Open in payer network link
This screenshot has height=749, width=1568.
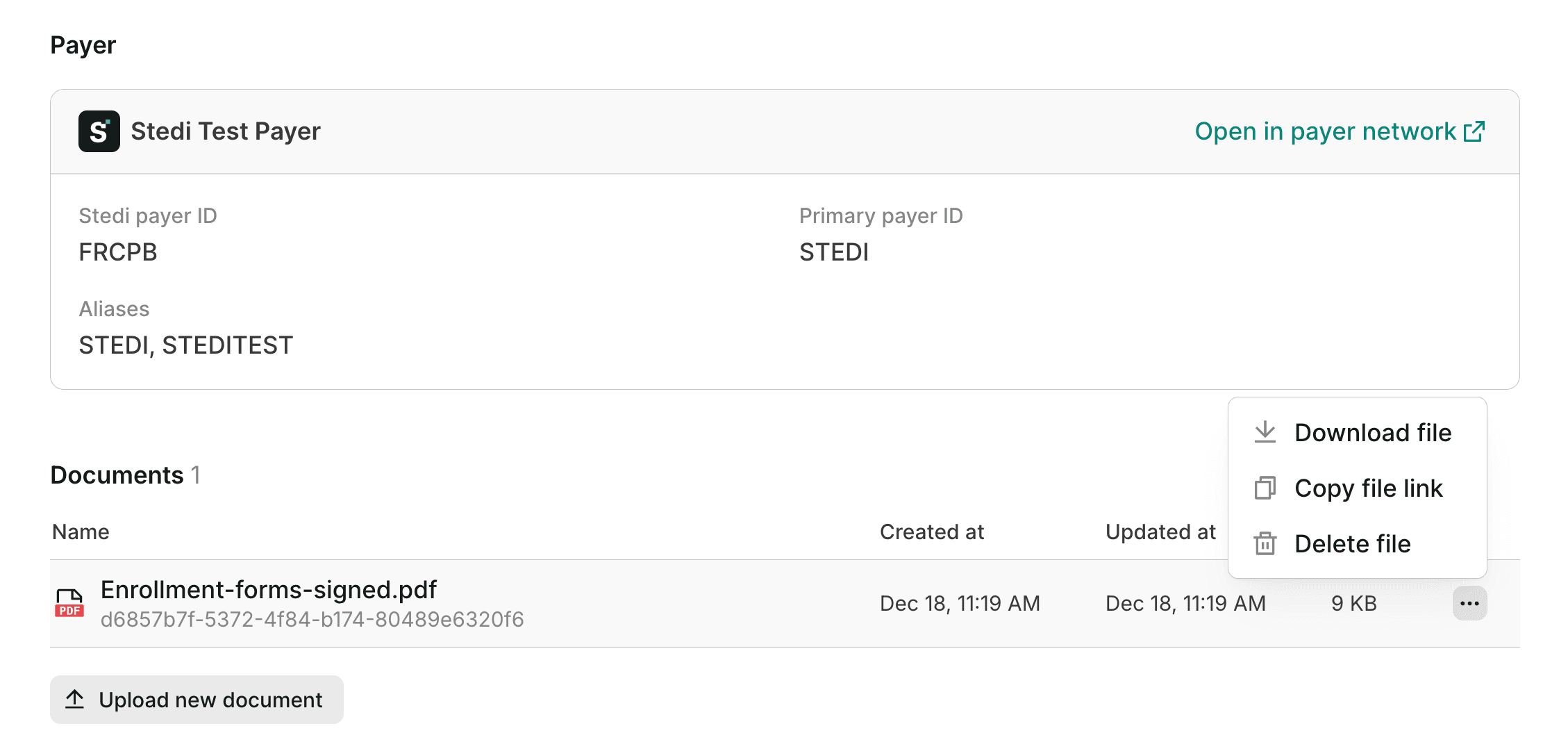click(1325, 131)
